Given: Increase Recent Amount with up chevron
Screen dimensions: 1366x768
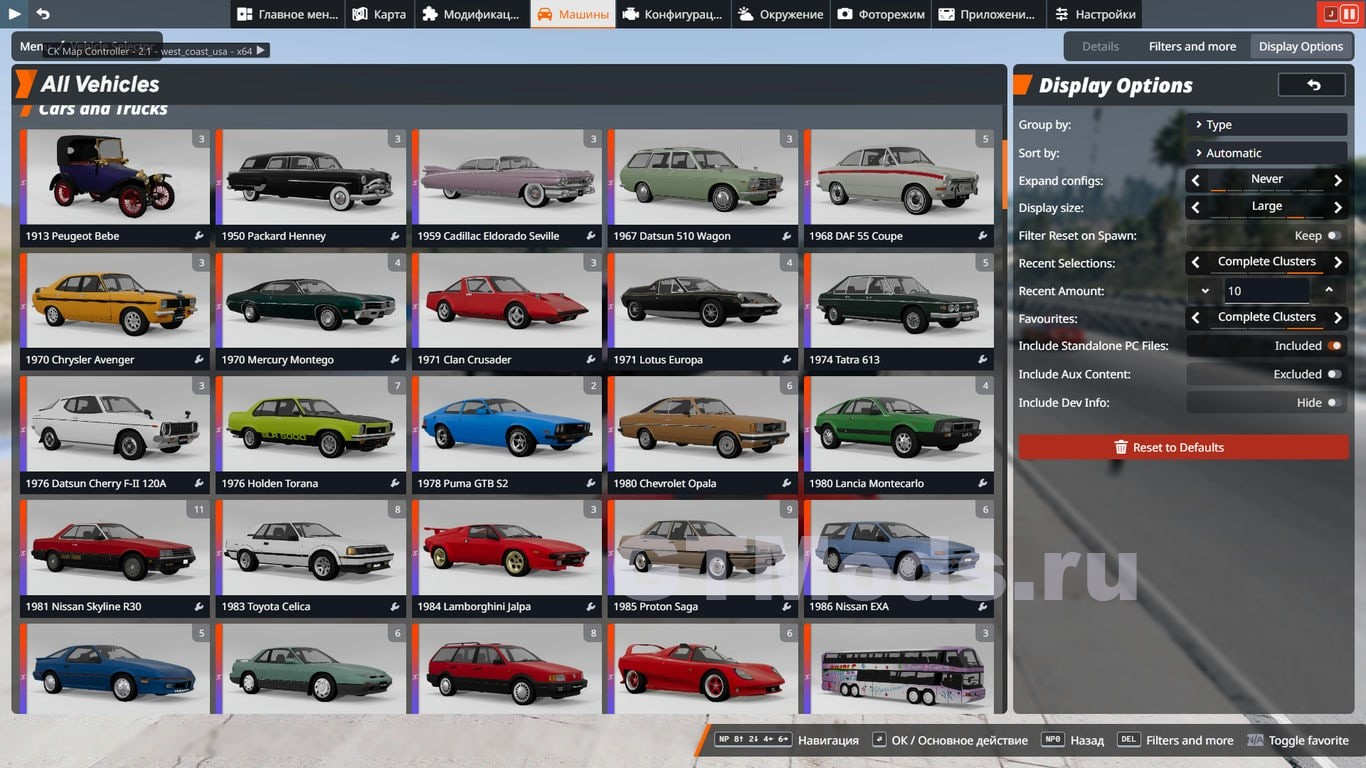Looking at the screenshot, I should click(x=1329, y=291).
